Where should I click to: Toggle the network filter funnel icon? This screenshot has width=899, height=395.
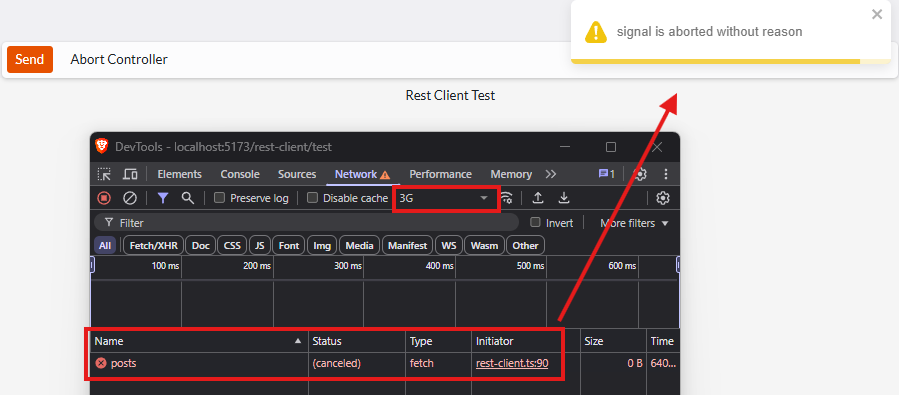pyautogui.click(x=163, y=198)
